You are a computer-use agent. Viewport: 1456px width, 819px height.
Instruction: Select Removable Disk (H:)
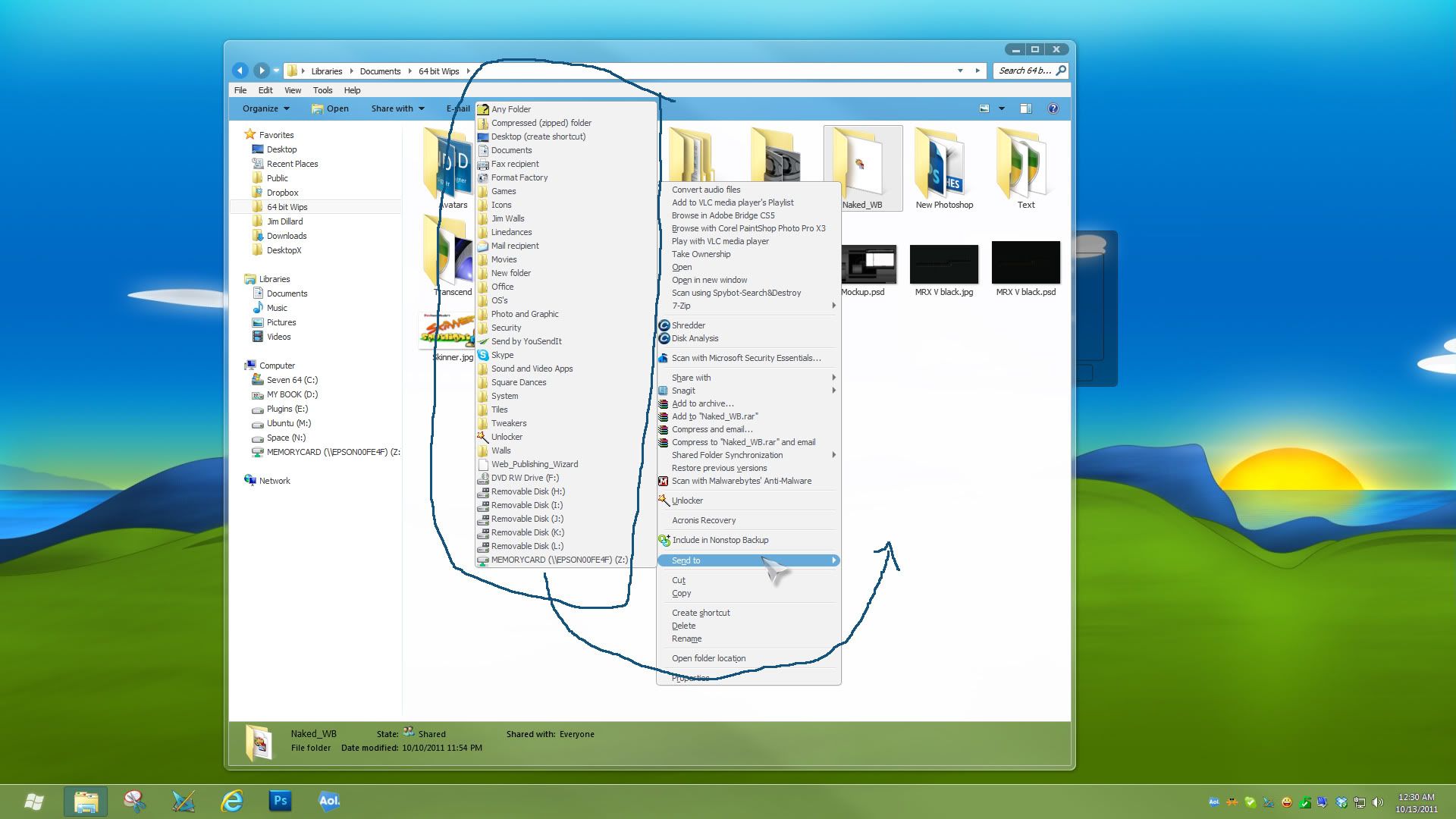[528, 491]
